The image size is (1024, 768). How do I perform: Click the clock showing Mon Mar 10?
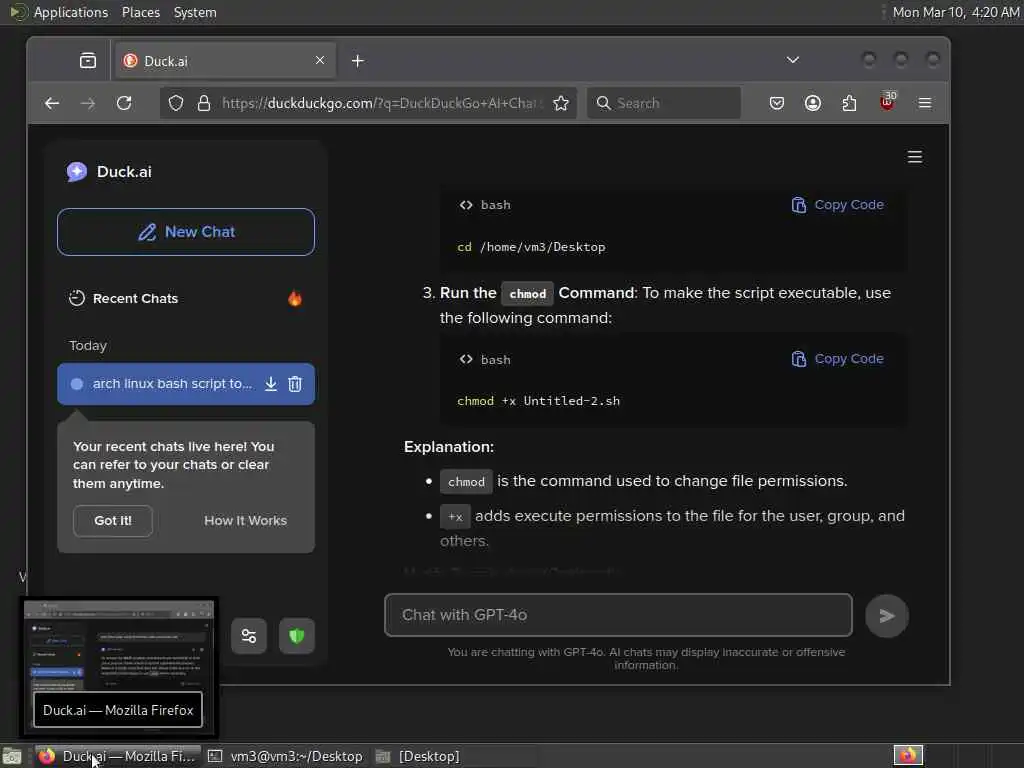(x=955, y=12)
